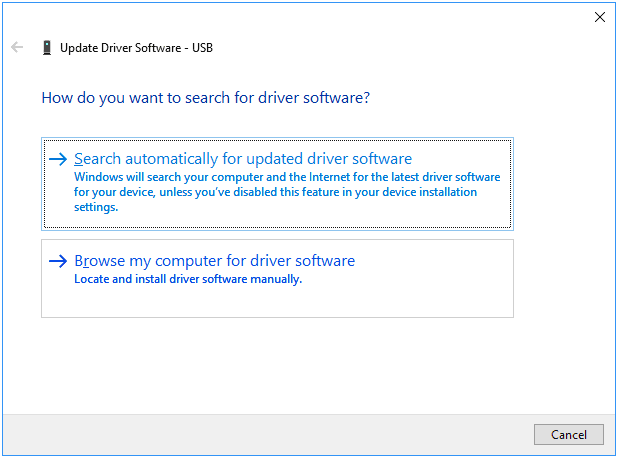Choose Search automatically for updated driver software
Image resolution: width=618 pixels, height=458 pixels.
243,159
